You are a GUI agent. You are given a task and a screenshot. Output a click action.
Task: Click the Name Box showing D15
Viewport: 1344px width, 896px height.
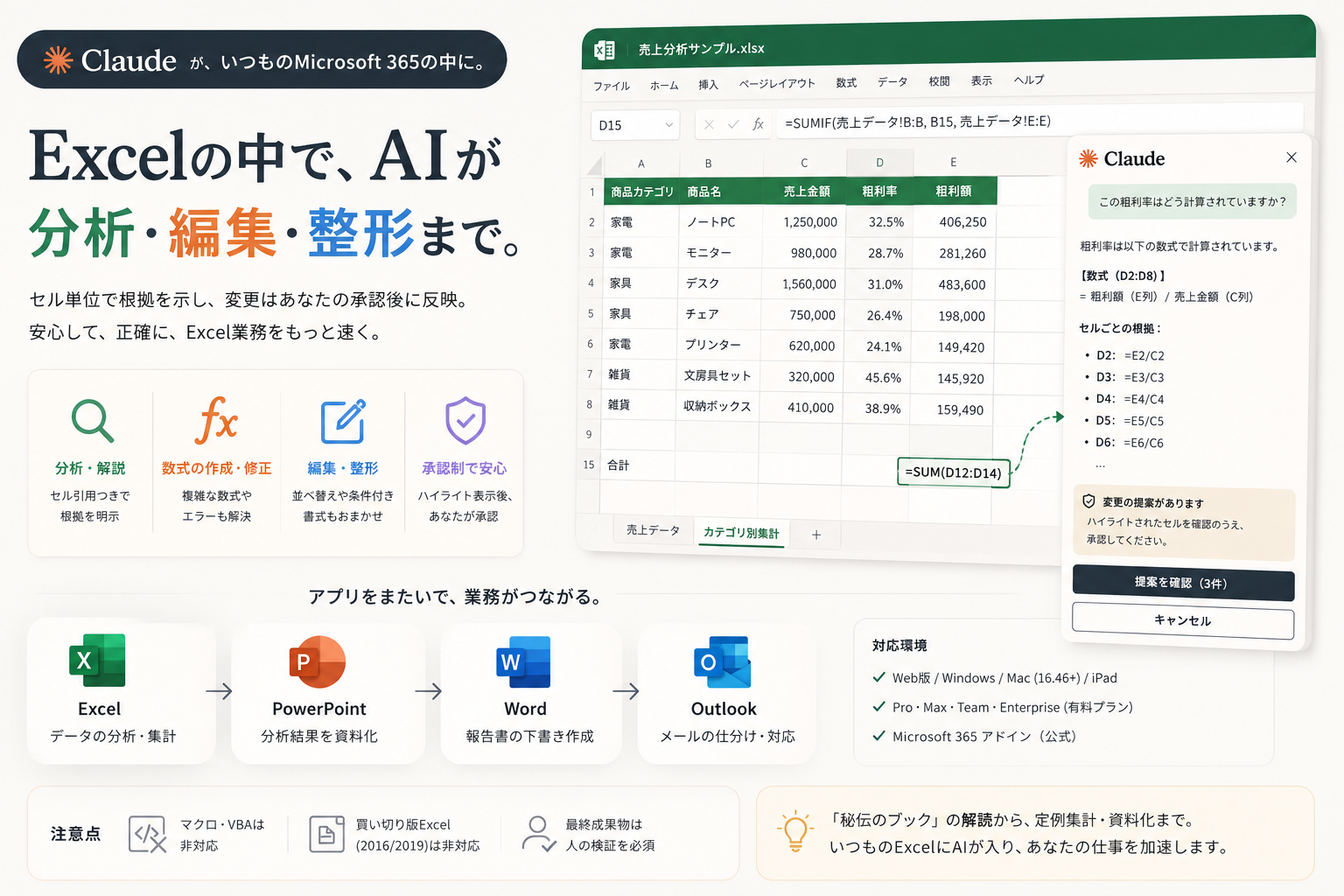coord(635,125)
